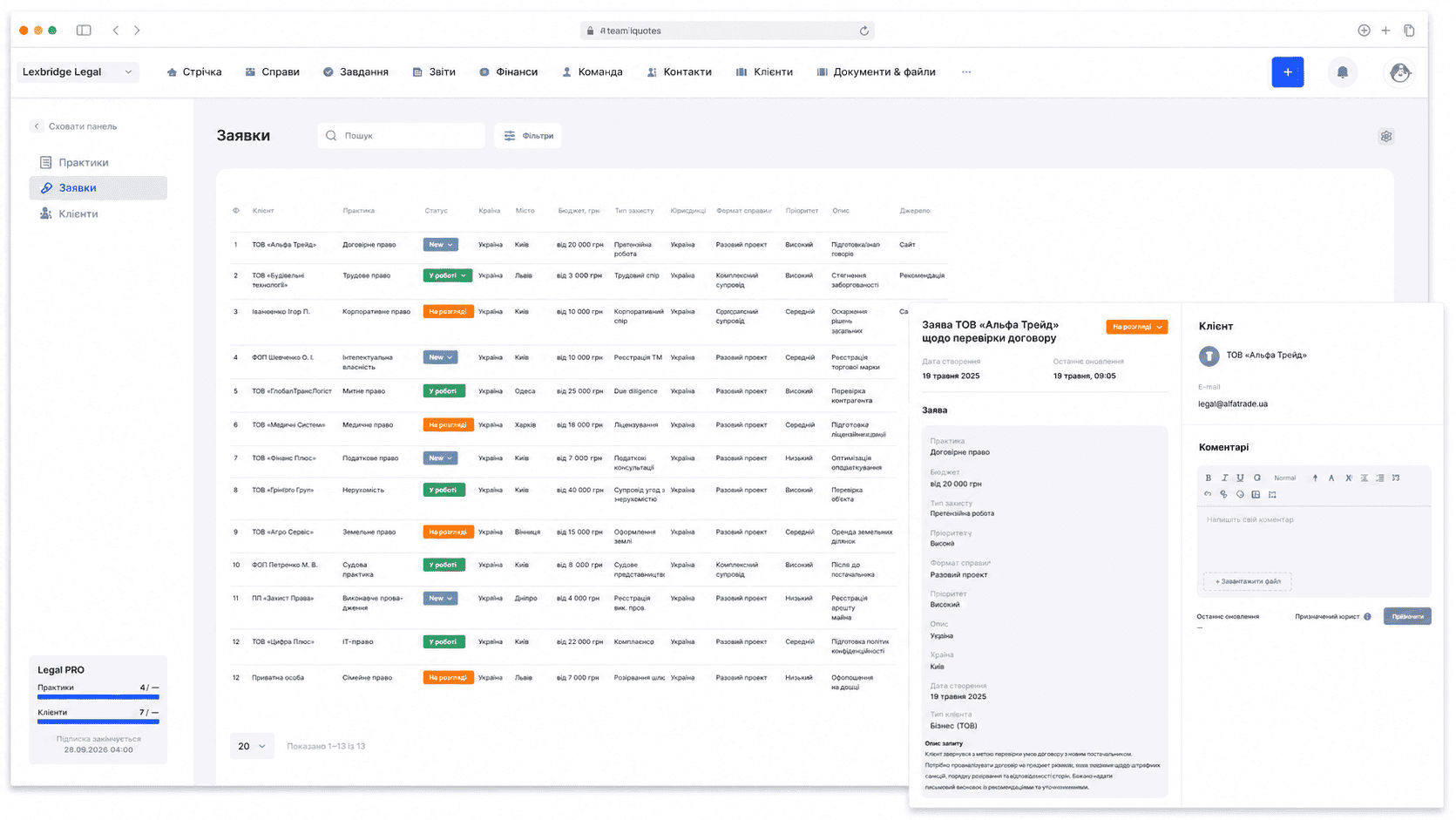1456x820 pixels.
Task: Open the rows per page dropdown showing 20
Action: tap(252, 746)
